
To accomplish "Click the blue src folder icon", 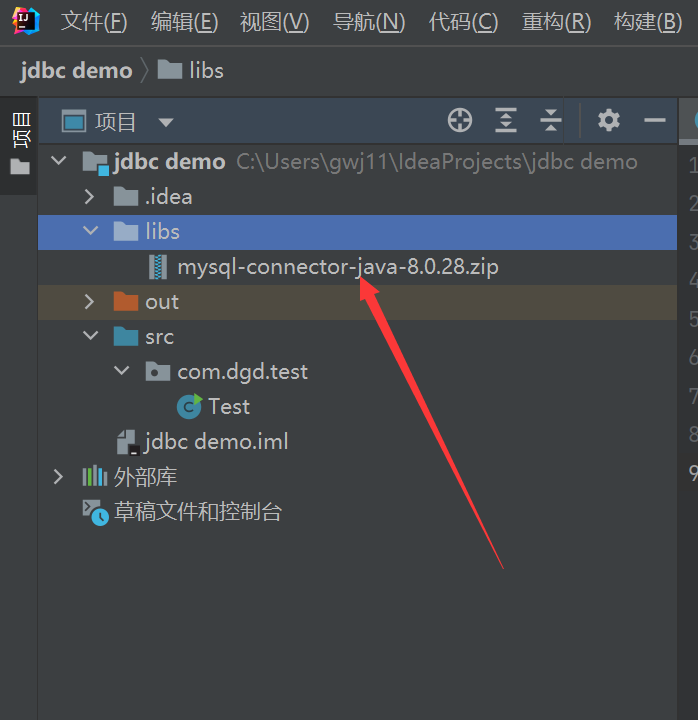I will (x=126, y=337).
